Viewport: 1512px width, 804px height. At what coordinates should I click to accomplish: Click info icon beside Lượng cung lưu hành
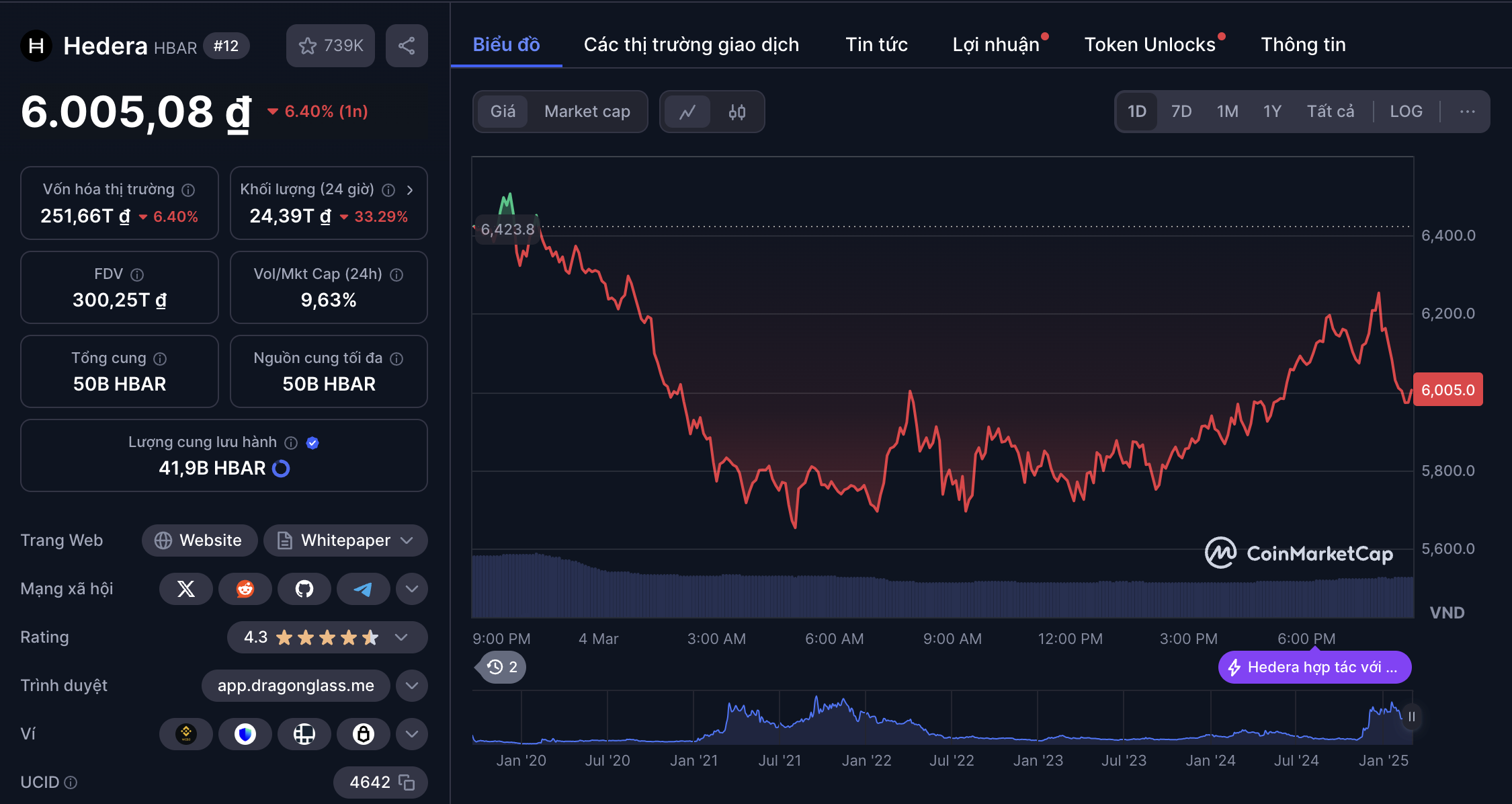pos(291,443)
